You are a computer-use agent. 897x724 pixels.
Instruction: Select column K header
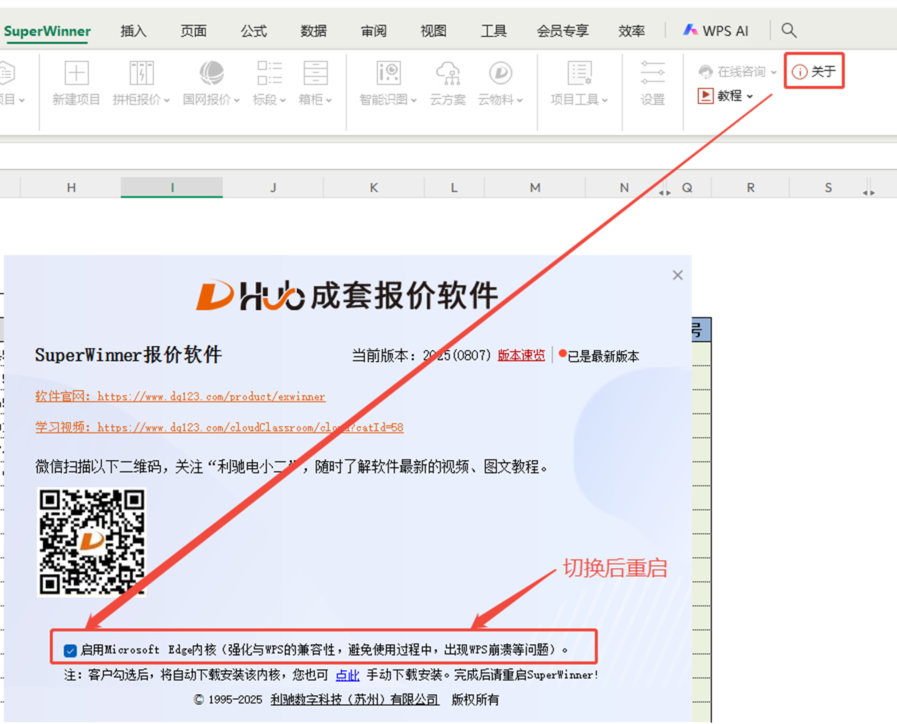pyautogui.click(x=374, y=188)
